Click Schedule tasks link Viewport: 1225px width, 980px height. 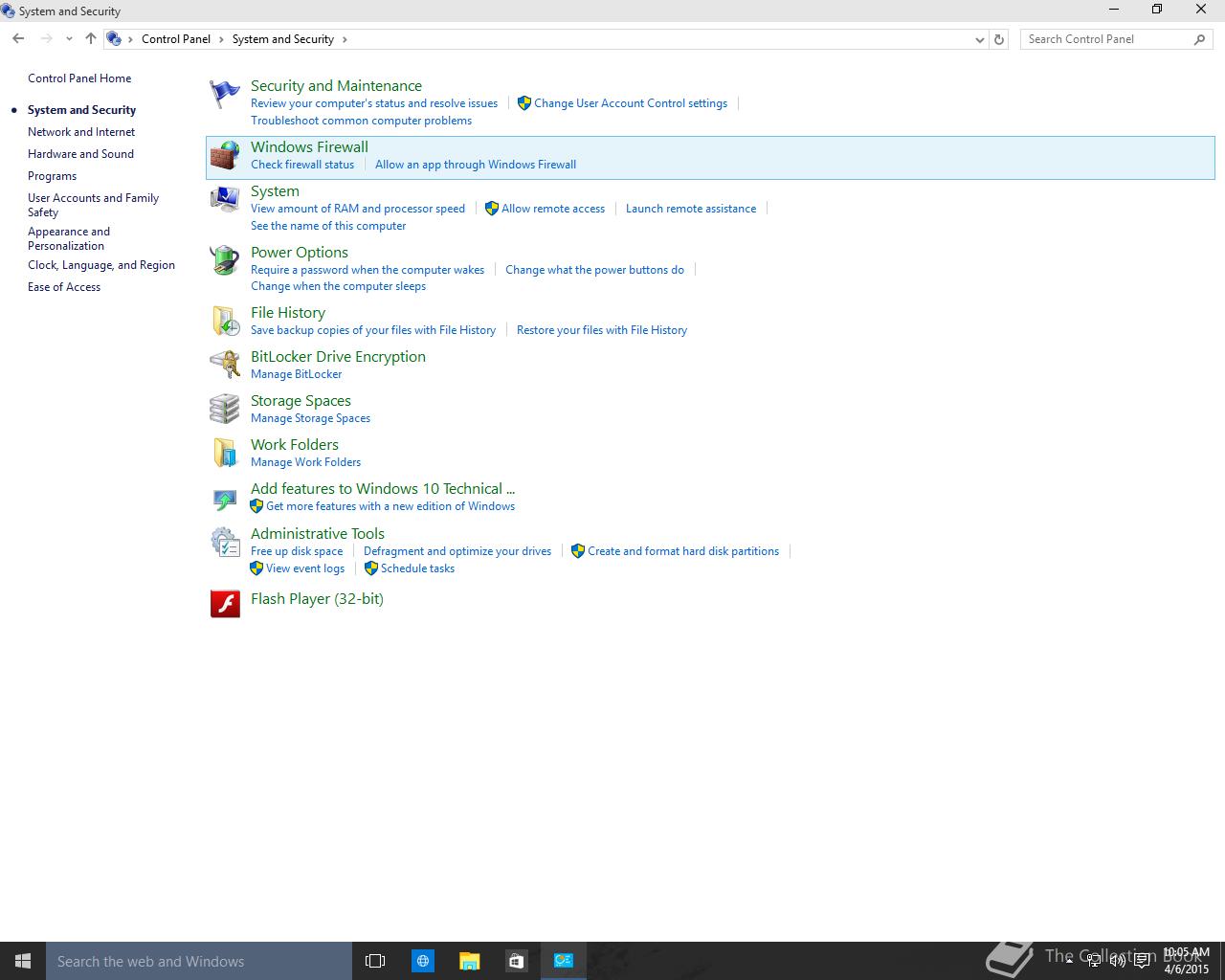point(417,568)
